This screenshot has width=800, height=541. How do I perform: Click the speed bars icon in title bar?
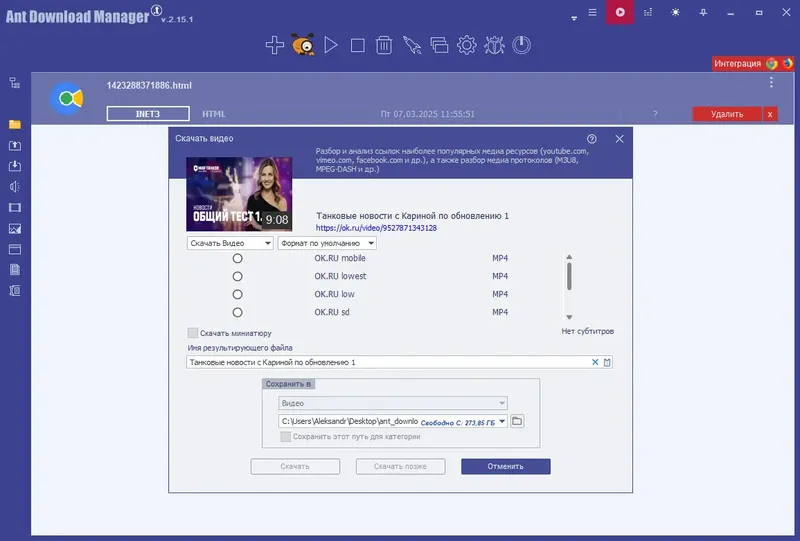coord(648,12)
